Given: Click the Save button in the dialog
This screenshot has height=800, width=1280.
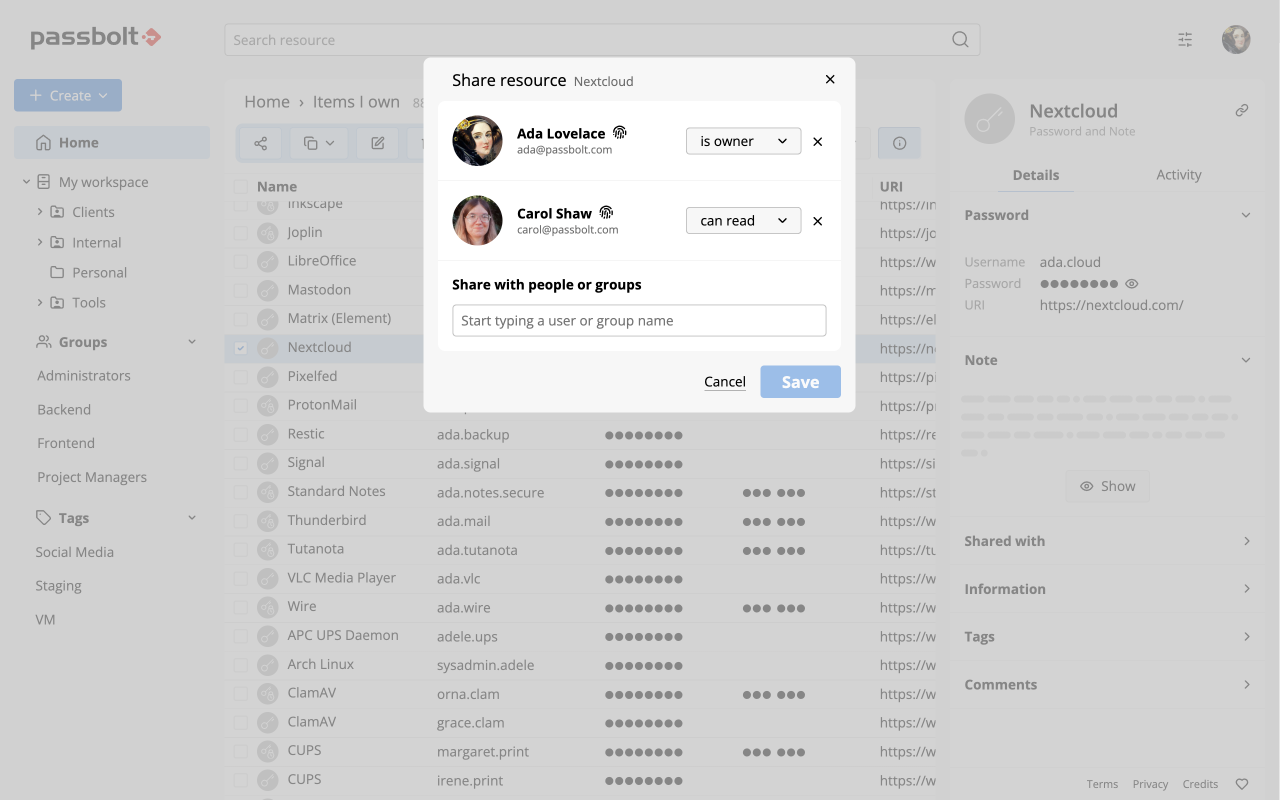Looking at the screenshot, I should [800, 382].
